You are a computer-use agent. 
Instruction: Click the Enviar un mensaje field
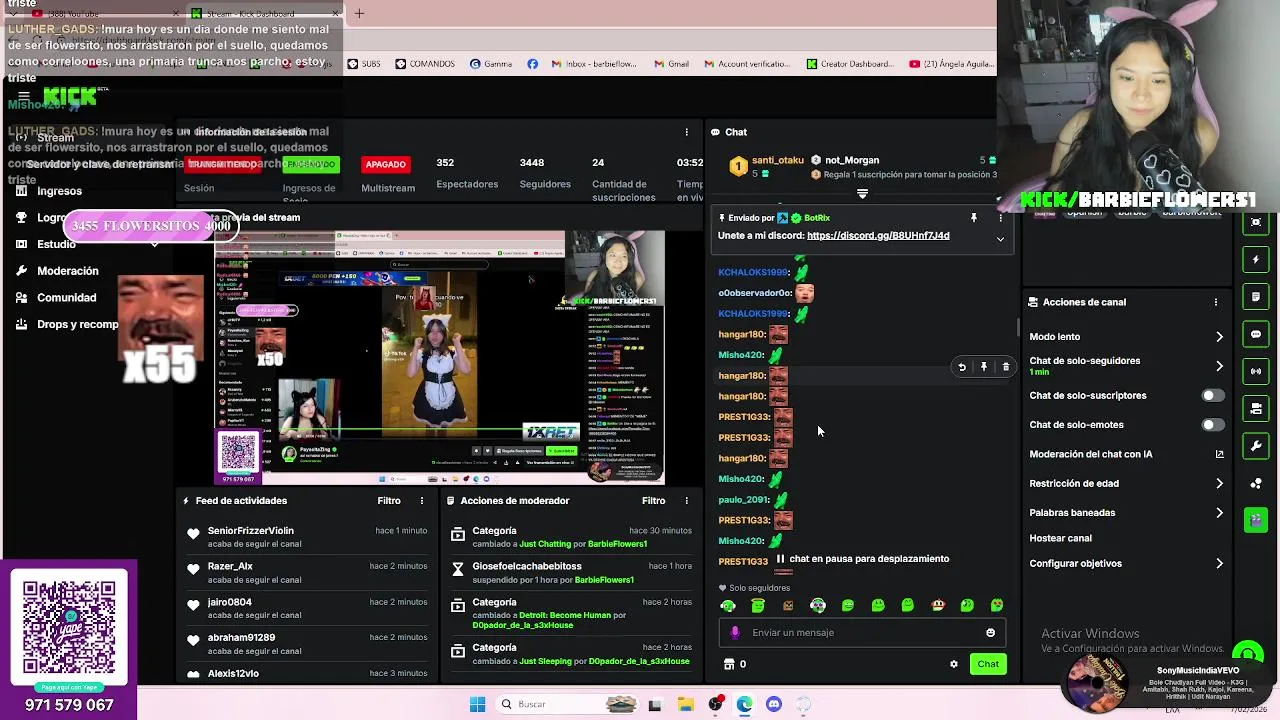(862, 633)
